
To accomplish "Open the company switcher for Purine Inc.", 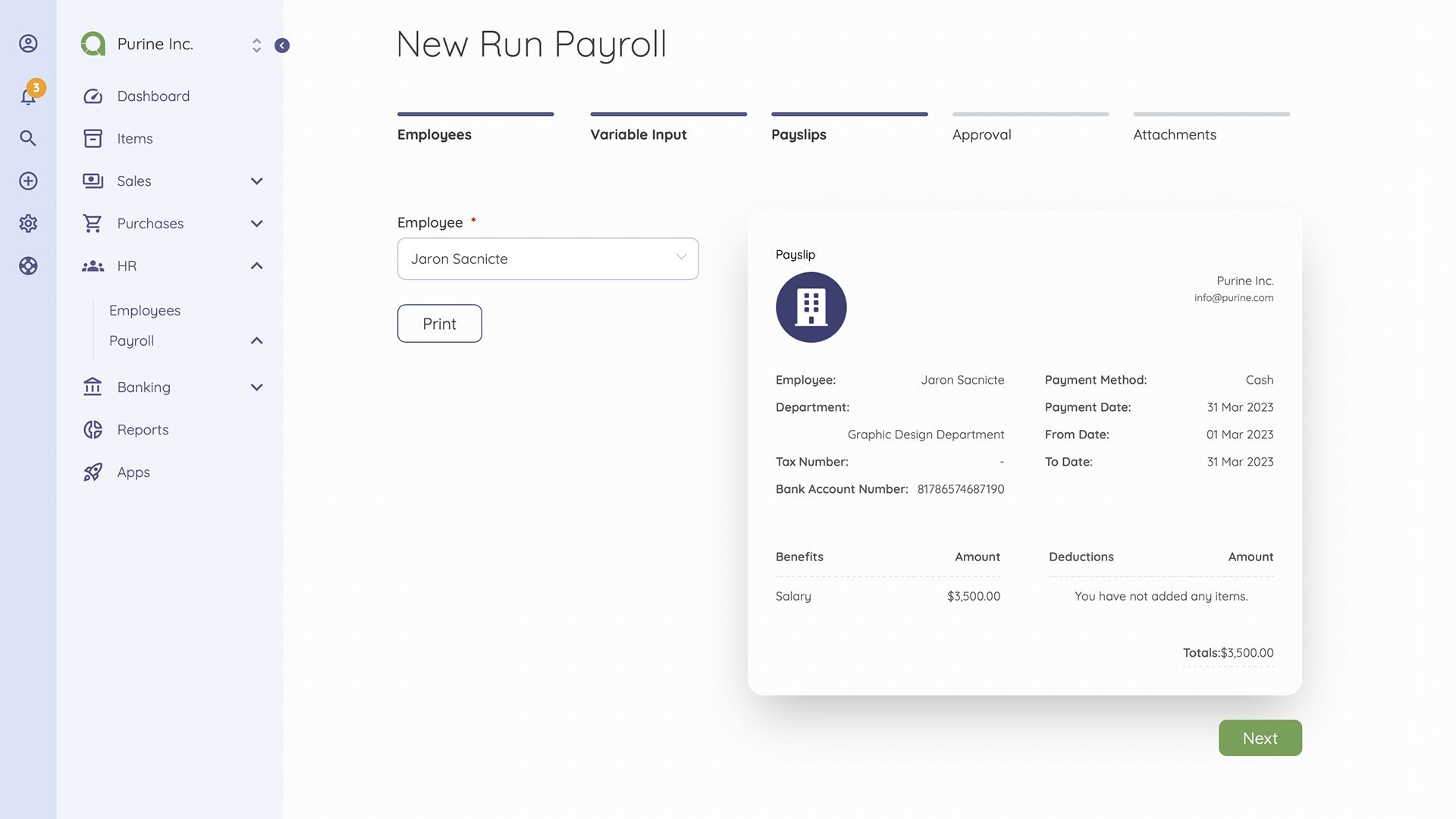I will 256,45.
